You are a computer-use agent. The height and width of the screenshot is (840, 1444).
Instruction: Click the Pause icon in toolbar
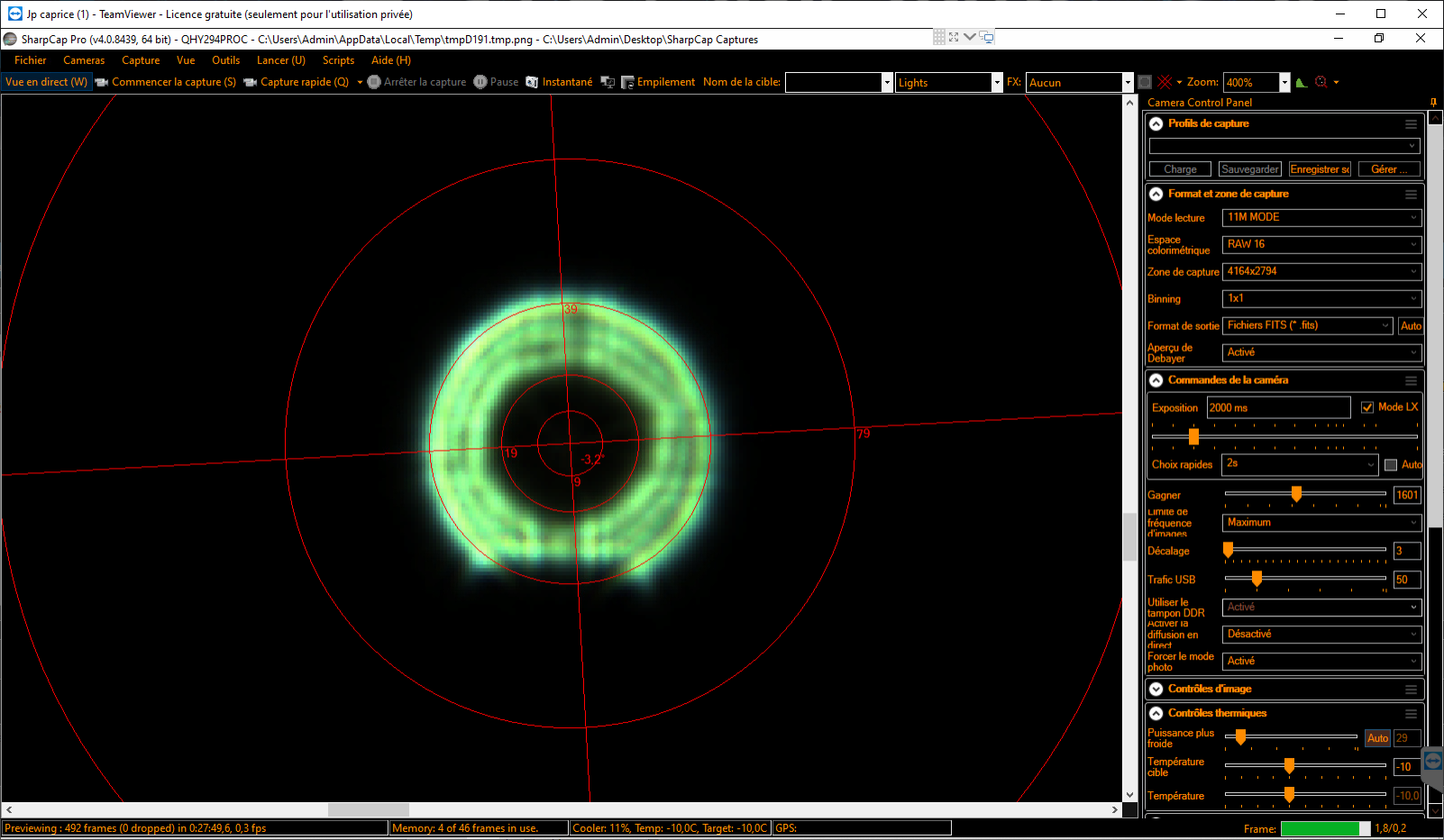pos(480,82)
